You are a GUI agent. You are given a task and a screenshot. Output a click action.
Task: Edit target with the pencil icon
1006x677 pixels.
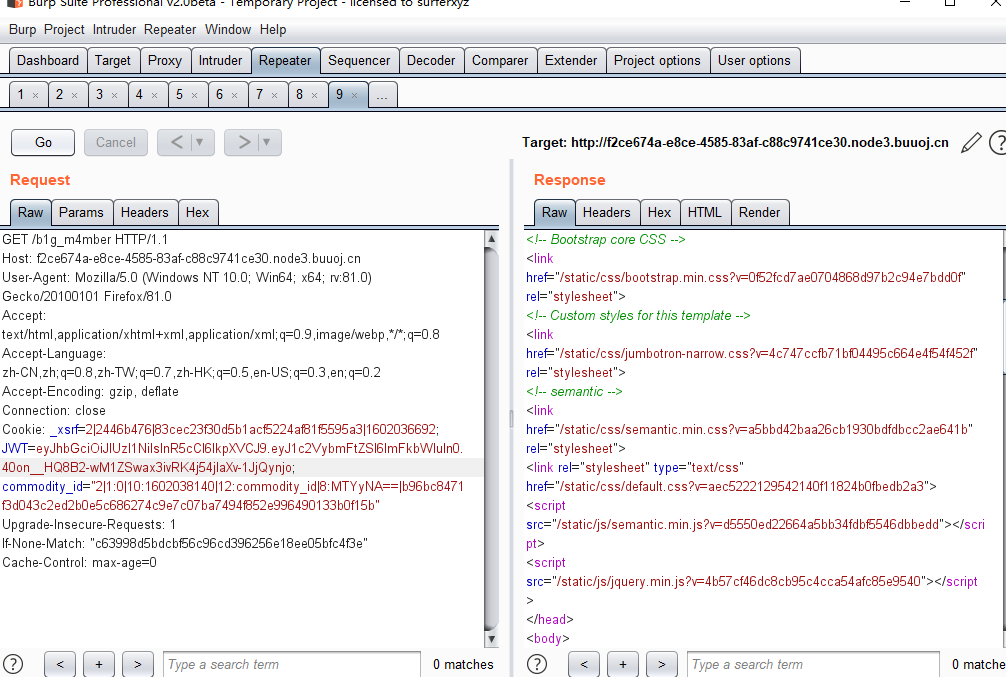click(971, 142)
